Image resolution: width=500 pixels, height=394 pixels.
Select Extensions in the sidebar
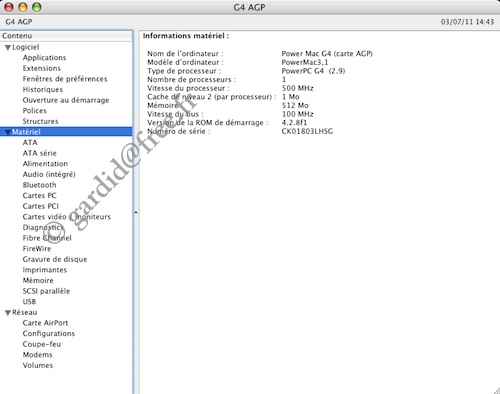pos(42,68)
